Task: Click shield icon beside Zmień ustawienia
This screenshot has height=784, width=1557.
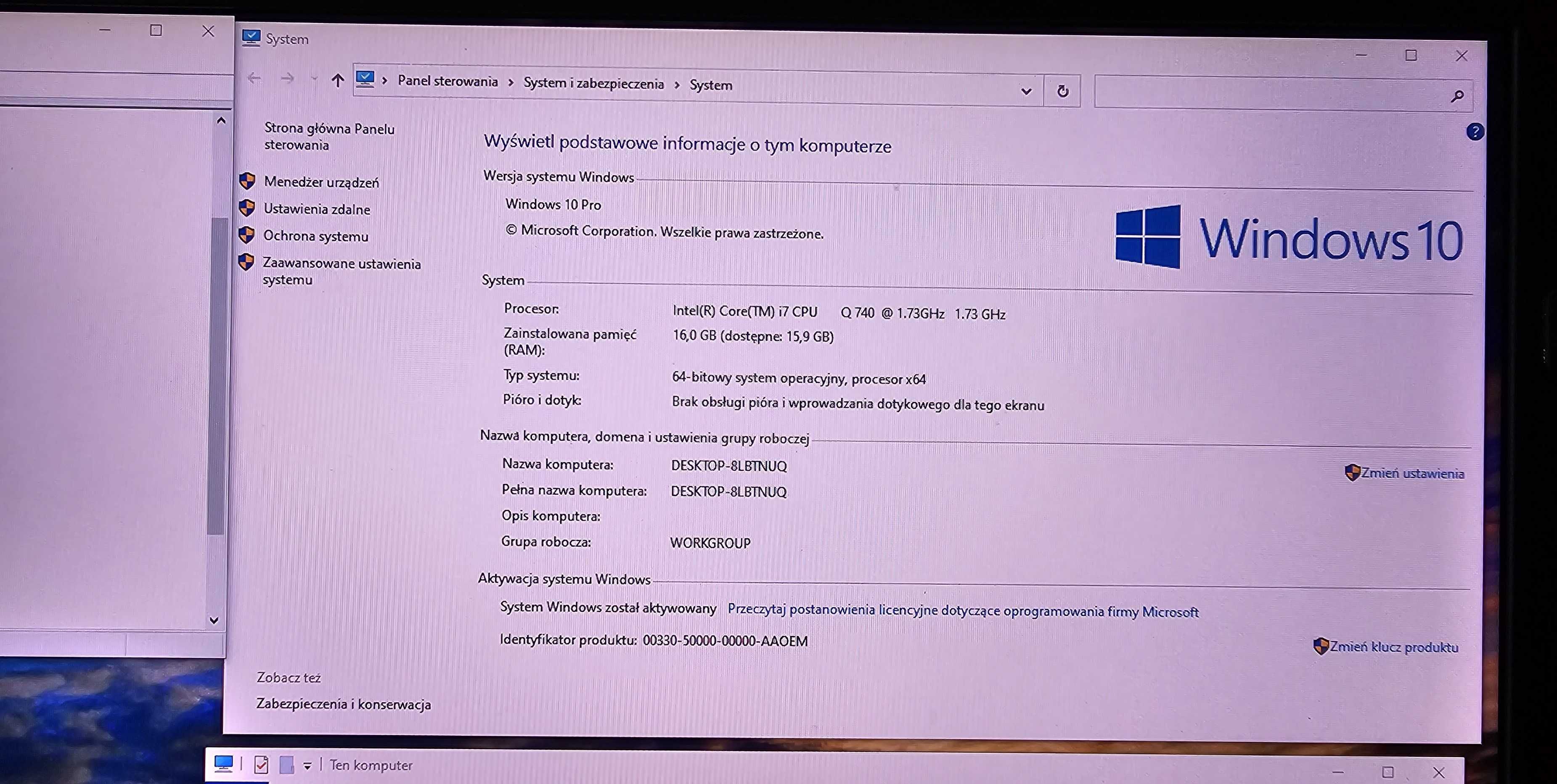Action: point(1352,473)
